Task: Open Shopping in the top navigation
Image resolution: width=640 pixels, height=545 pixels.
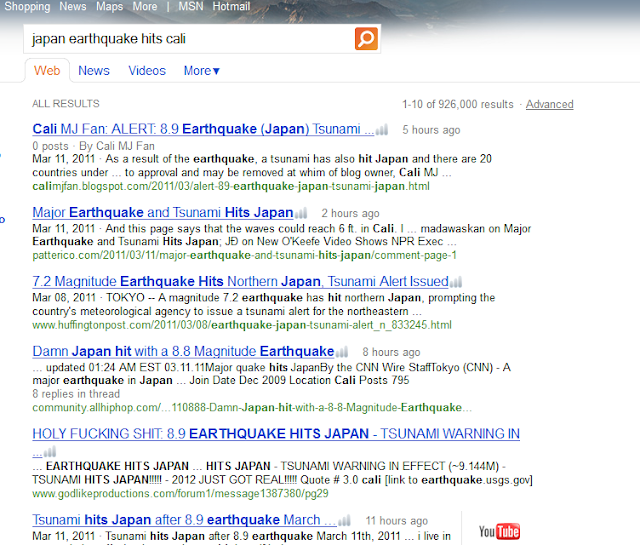Action: [27, 7]
